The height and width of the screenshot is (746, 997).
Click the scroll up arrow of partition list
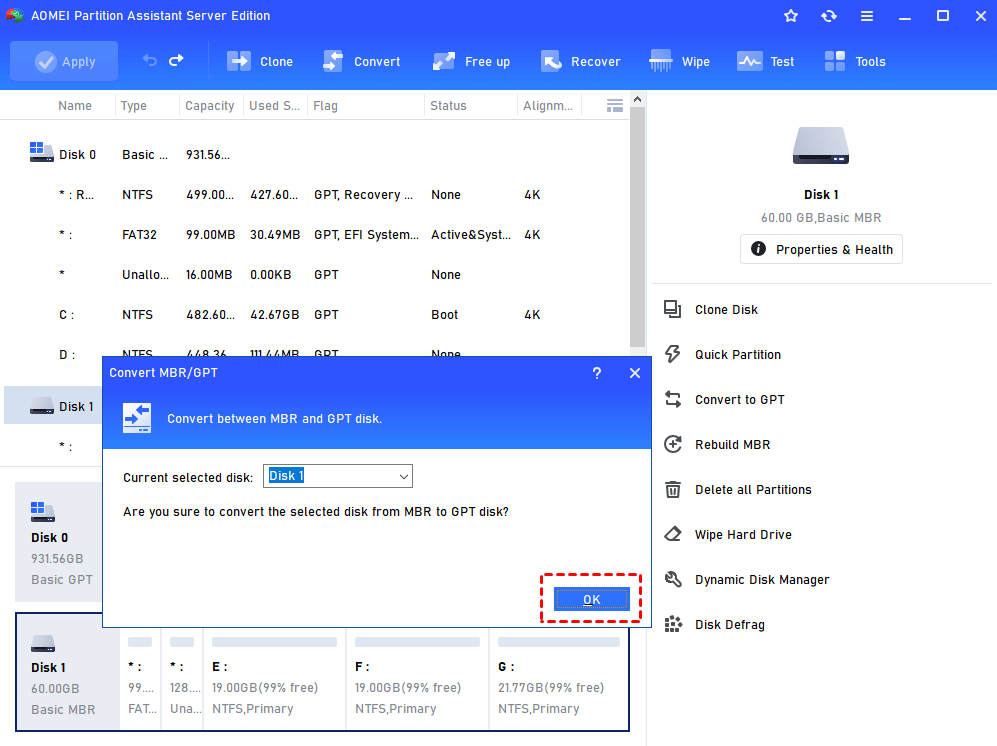click(x=637, y=99)
